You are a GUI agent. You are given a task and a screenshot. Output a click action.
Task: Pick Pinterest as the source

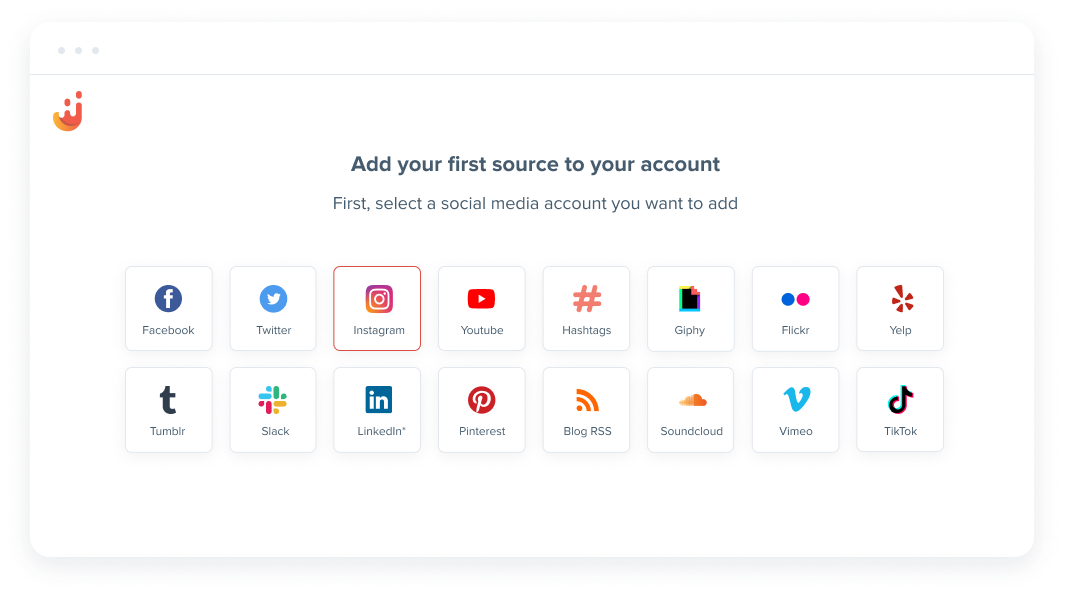pyautogui.click(x=482, y=410)
